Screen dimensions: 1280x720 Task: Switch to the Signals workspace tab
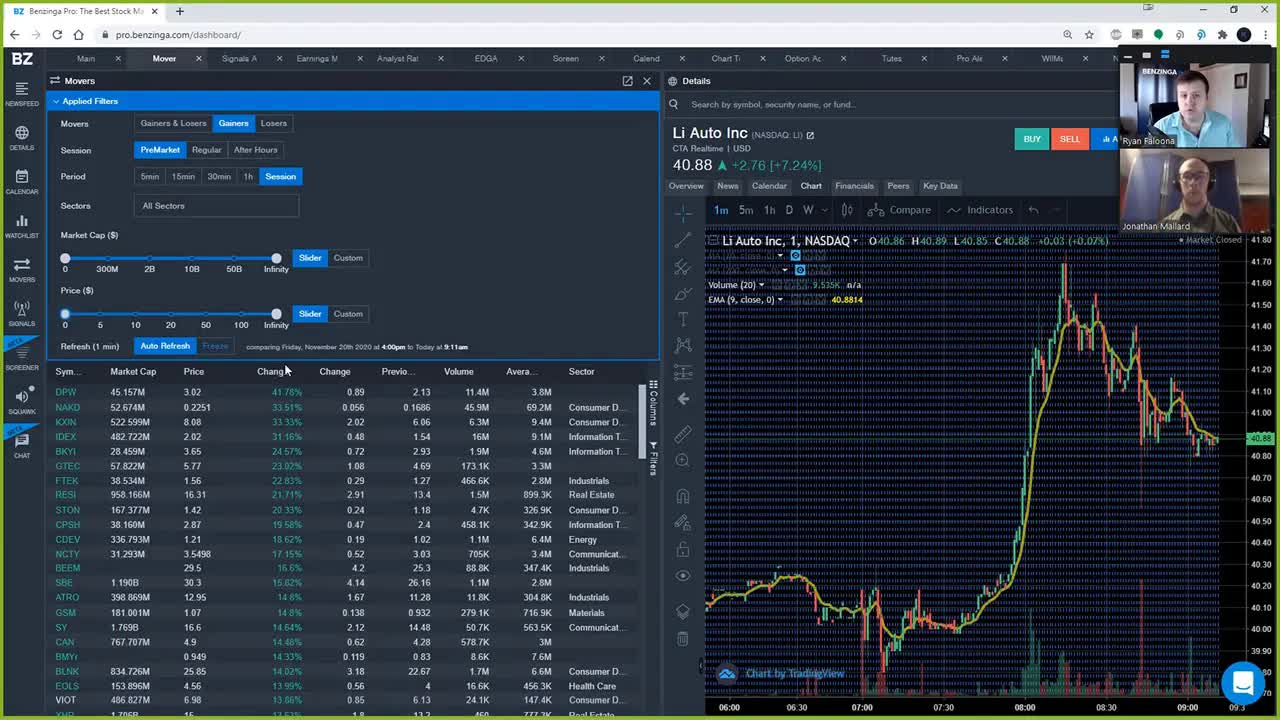[239, 58]
